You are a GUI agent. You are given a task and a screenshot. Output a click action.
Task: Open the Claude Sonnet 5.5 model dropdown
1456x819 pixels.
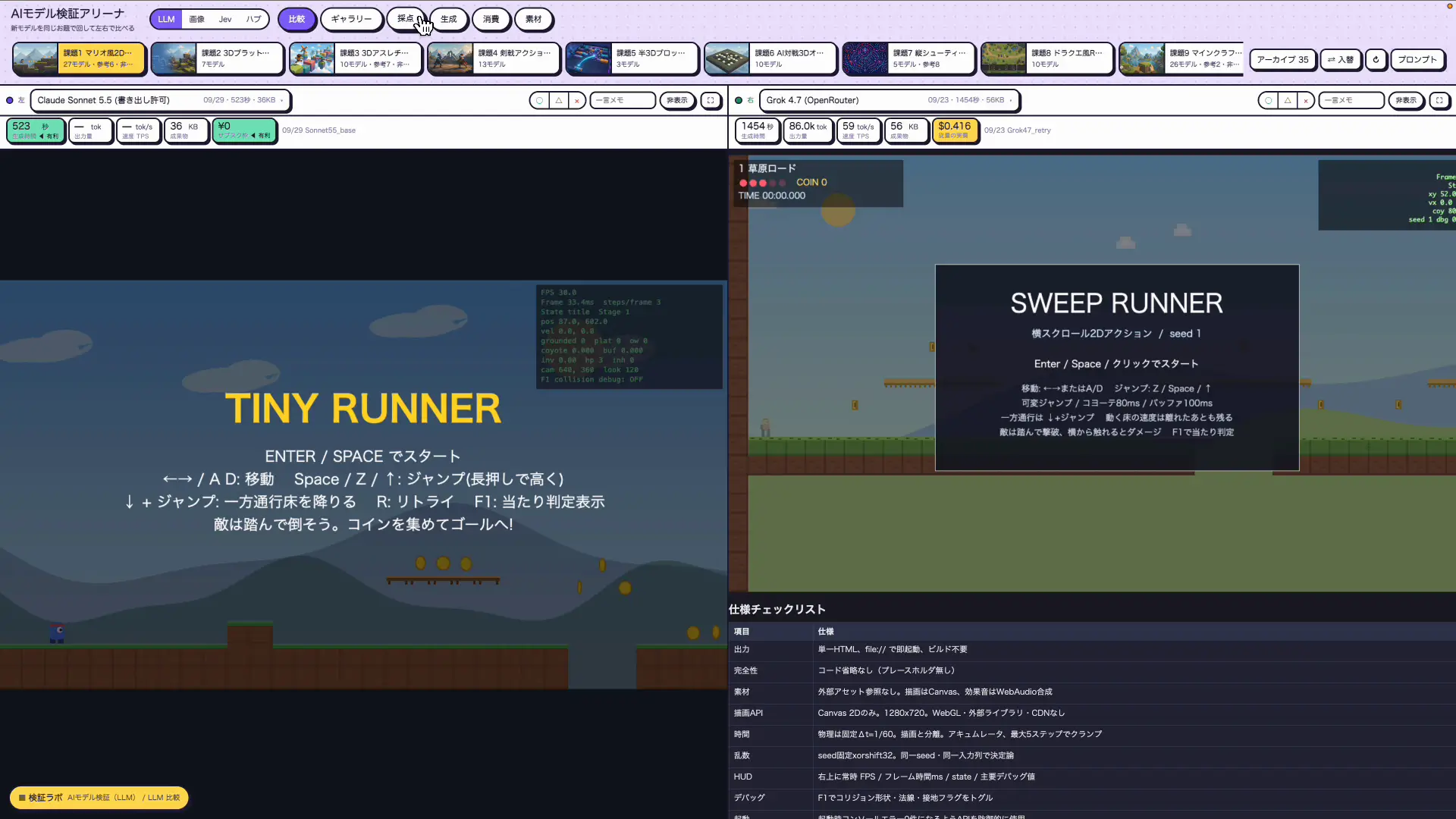point(160,100)
